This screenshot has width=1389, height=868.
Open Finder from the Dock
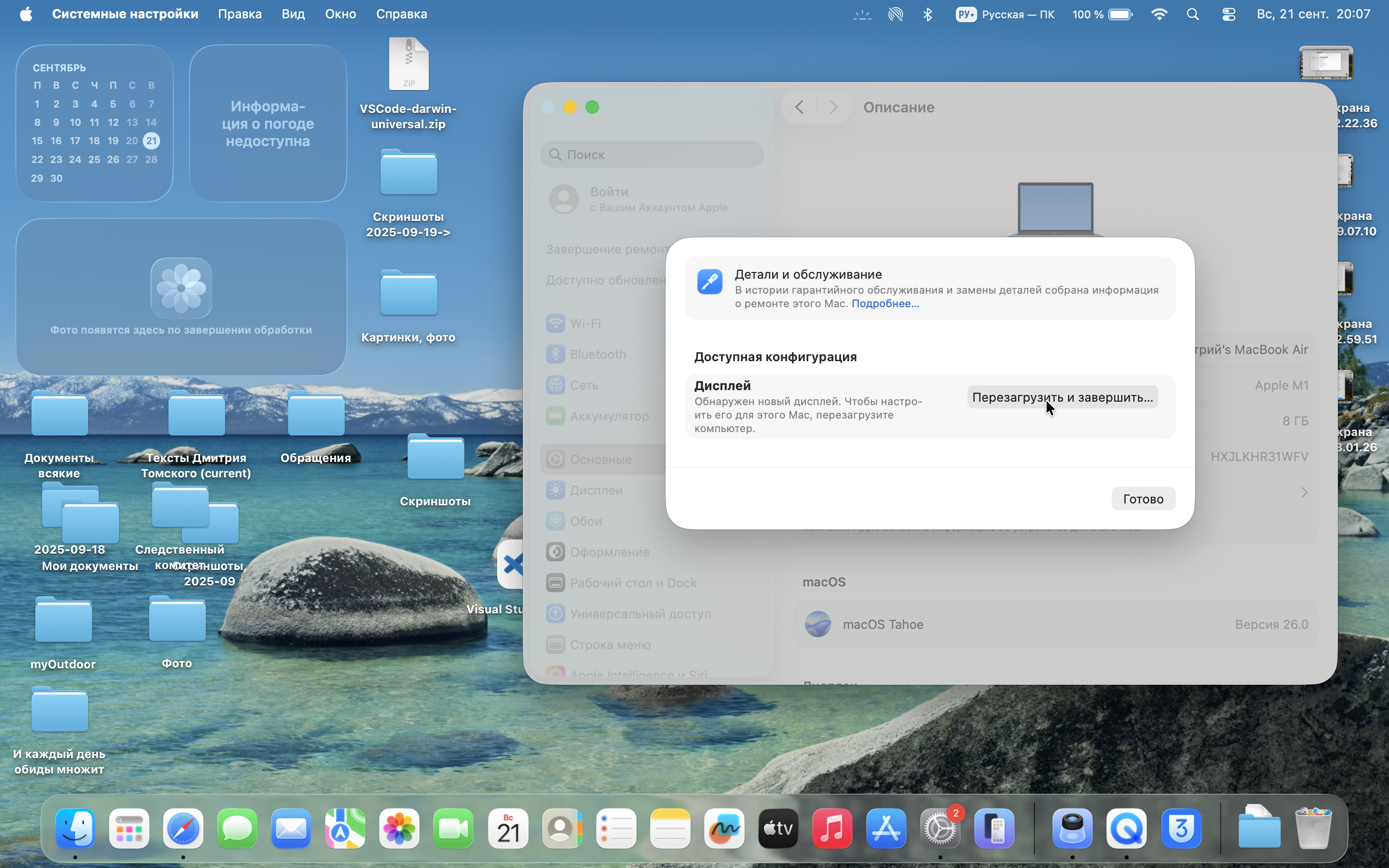click(x=75, y=828)
